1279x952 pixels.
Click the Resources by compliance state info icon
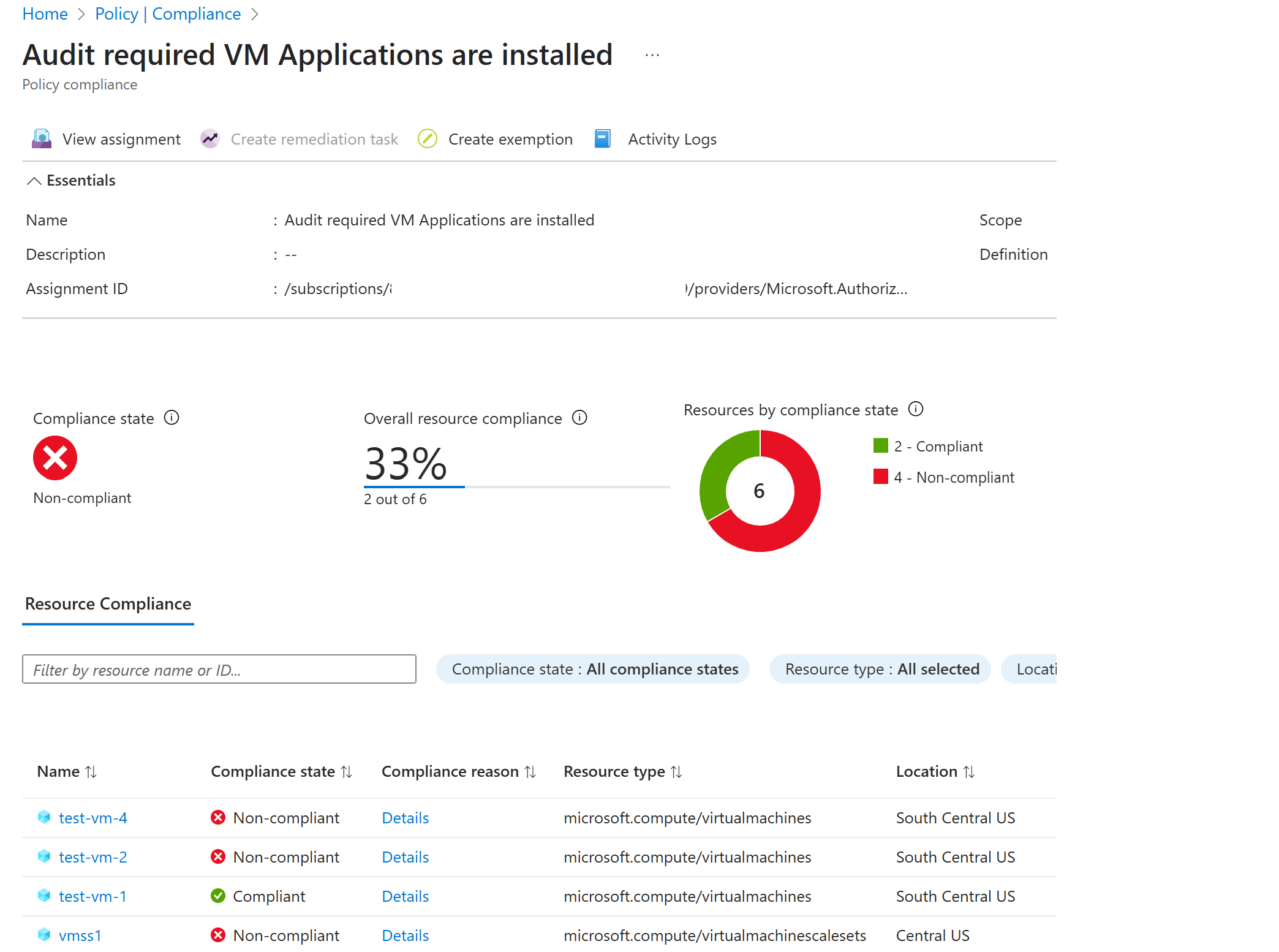[916, 409]
